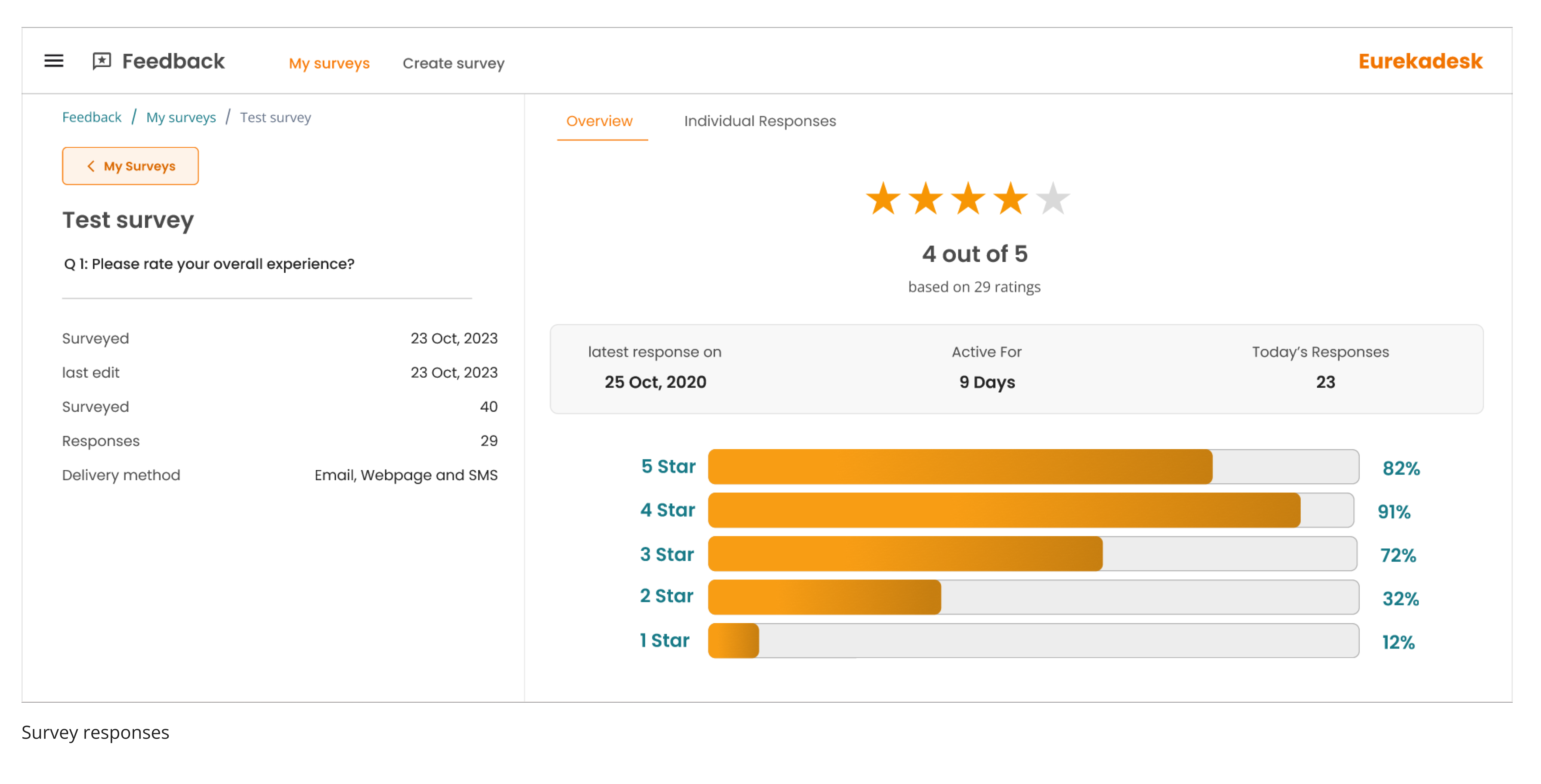The width and height of the screenshot is (1541, 784).
Task: Open the Feedback breadcrumb link
Action: tap(92, 117)
